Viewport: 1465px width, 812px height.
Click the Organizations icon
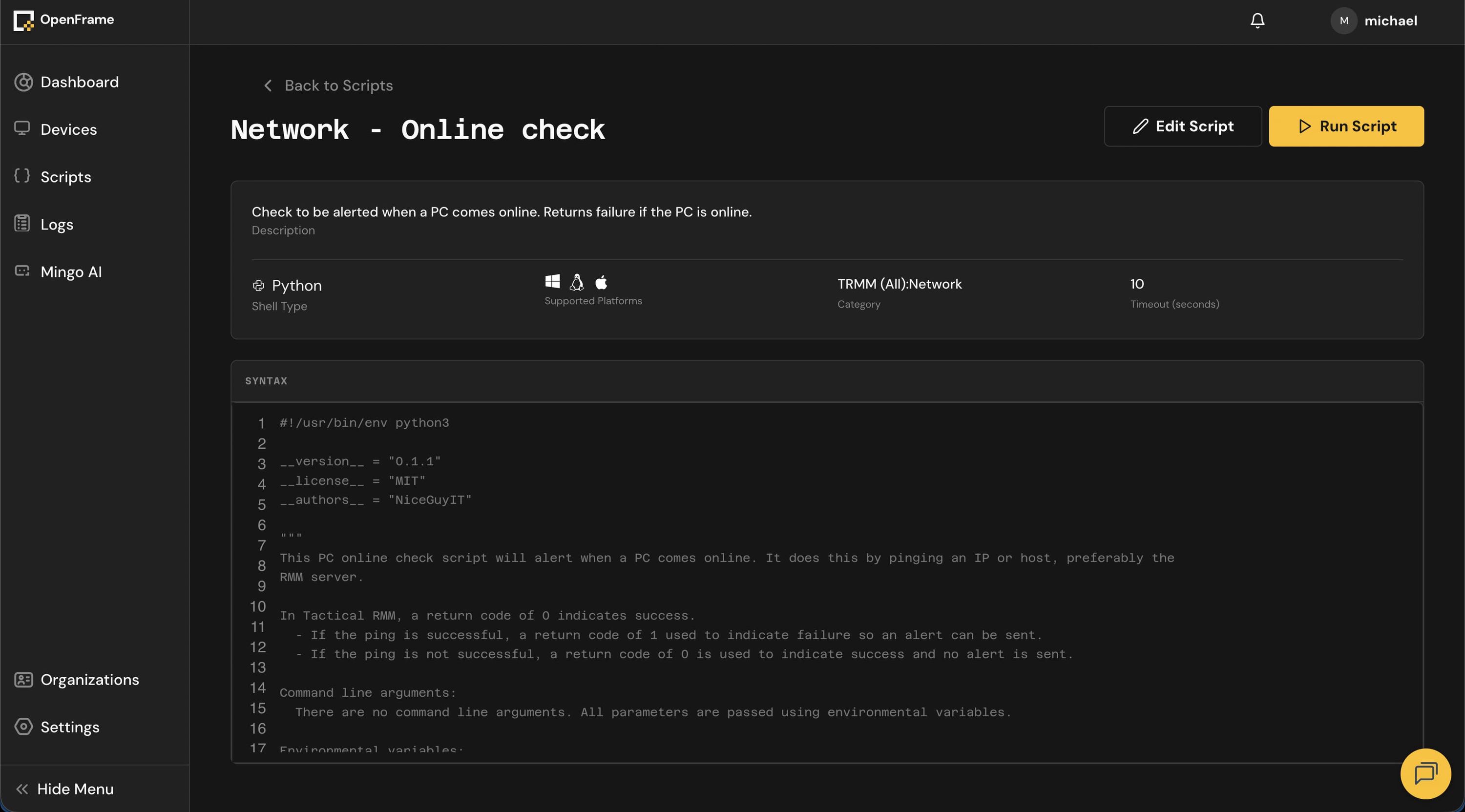[23, 680]
